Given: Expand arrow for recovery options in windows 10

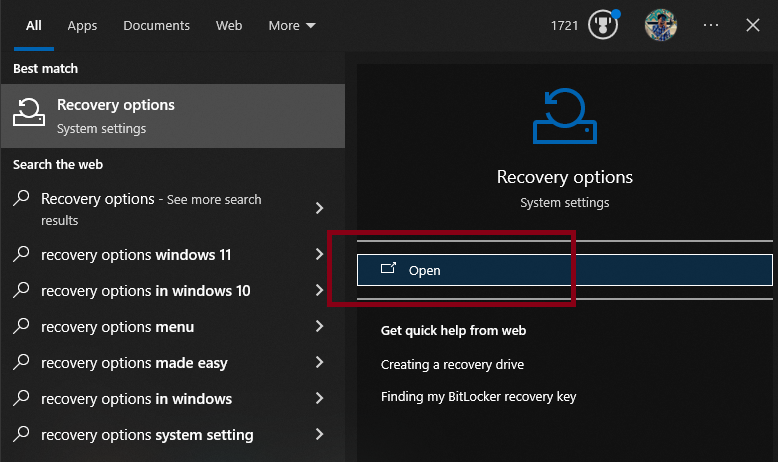Looking at the screenshot, I should coord(320,290).
